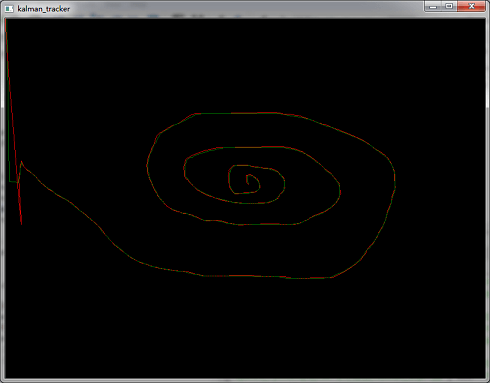Click the small peak where the trajectory begins
This screenshot has height=383, width=490.
(x=22, y=162)
